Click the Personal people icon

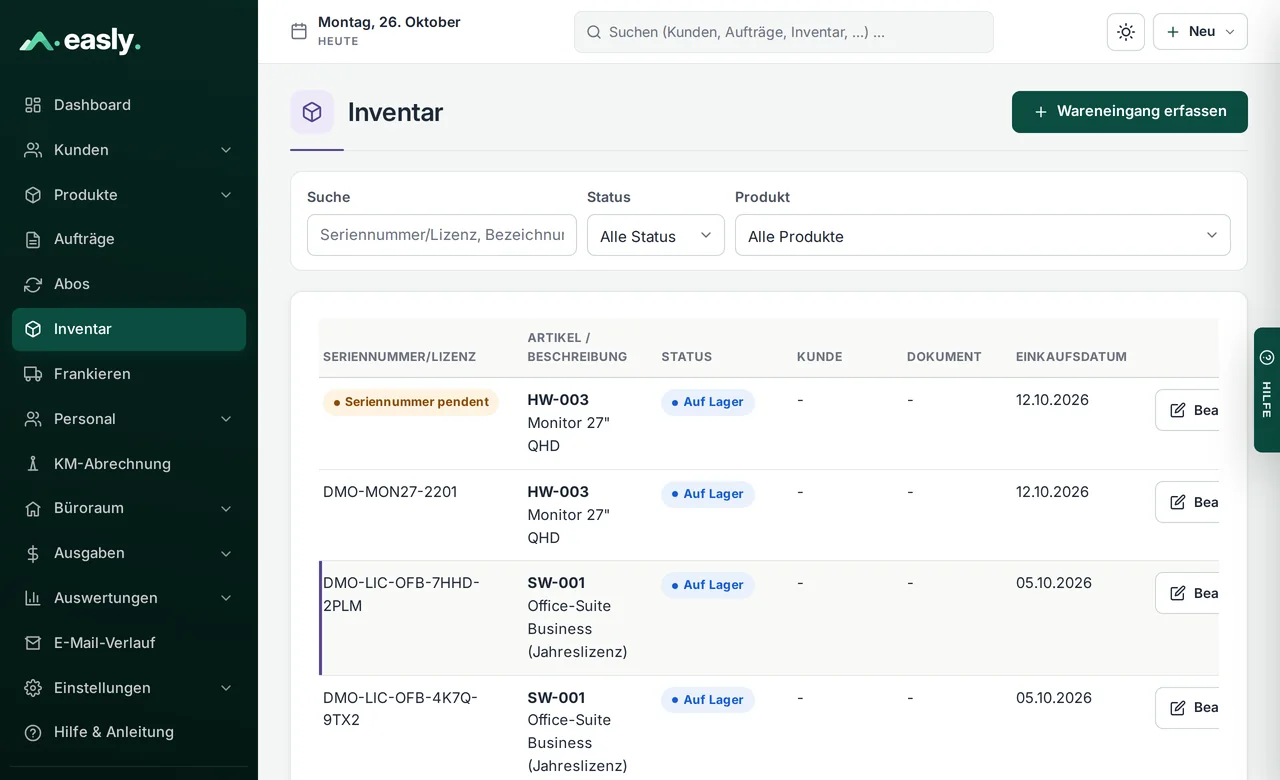pyautogui.click(x=33, y=419)
